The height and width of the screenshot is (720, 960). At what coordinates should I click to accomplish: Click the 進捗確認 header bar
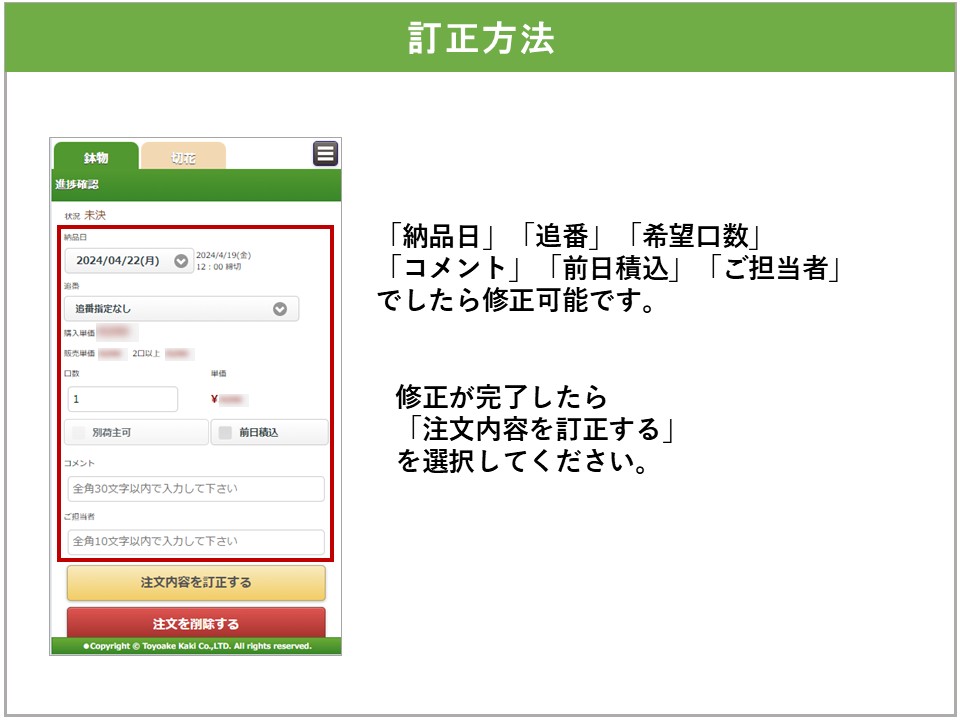pyautogui.click(x=196, y=185)
